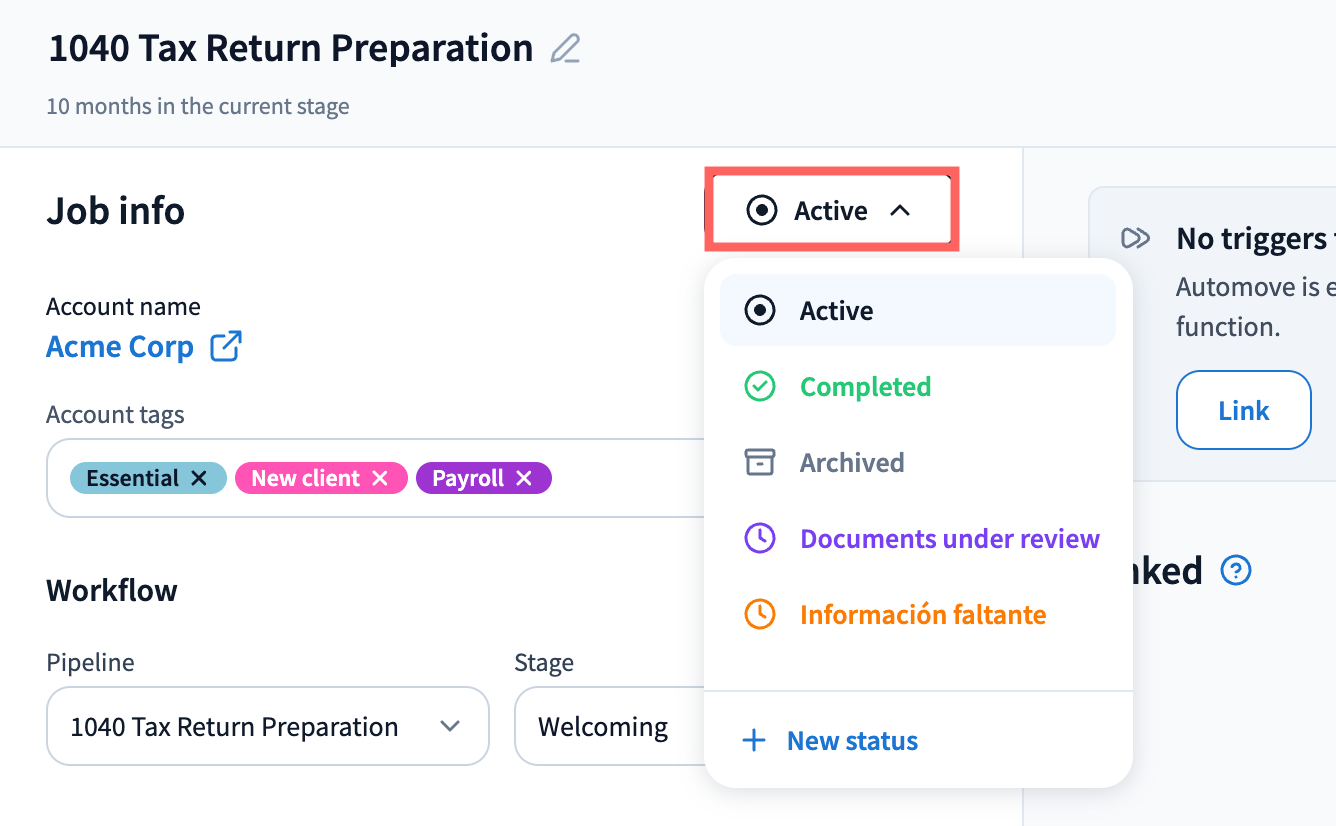This screenshot has height=826, width=1336.
Task: Choose Completed status from the list
Action: coord(918,387)
